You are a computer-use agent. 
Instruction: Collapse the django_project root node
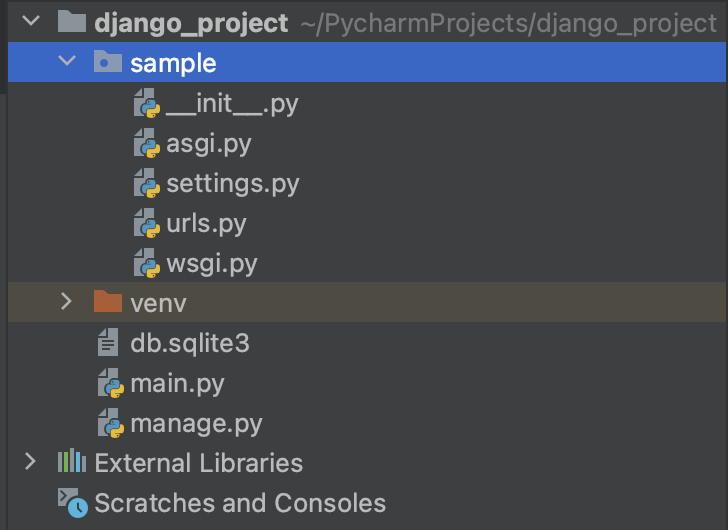(31, 20)
